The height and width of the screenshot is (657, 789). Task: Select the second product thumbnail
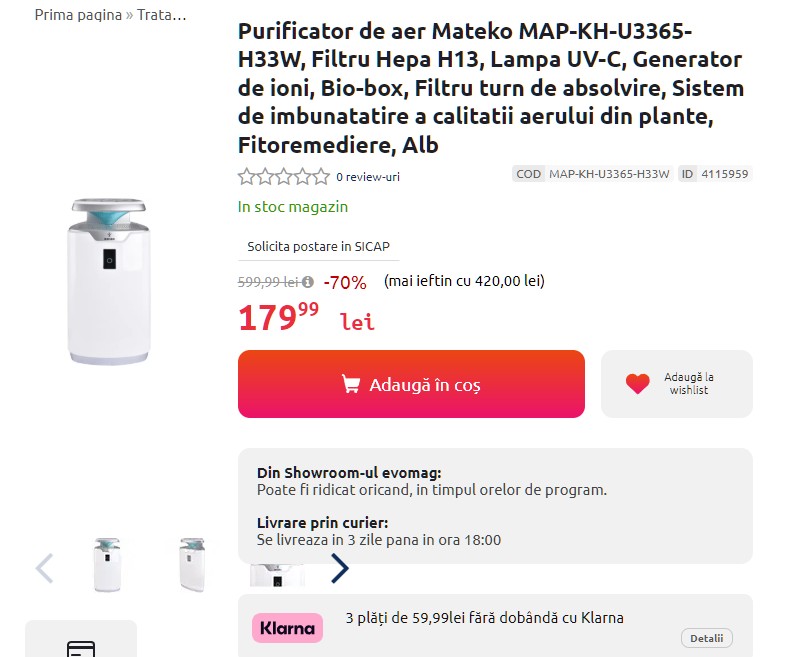click(192, 565)
